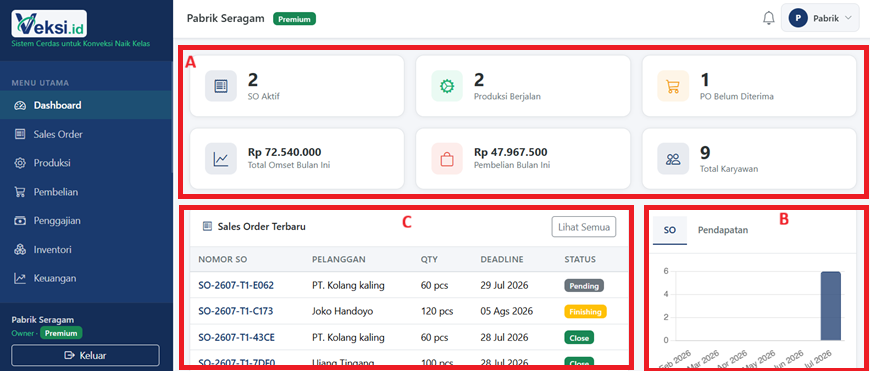Open sales order SO-2607-T1-C173

point(236,312)
